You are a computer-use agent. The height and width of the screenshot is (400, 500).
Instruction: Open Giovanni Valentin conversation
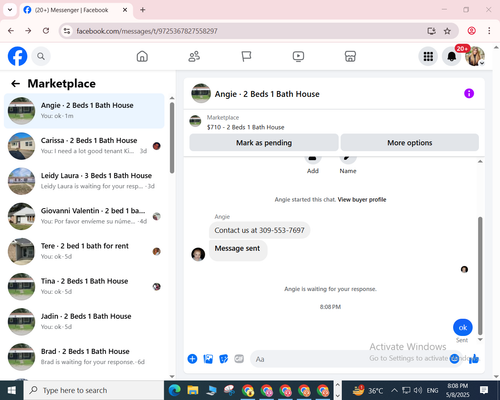(x=84, y=216)
